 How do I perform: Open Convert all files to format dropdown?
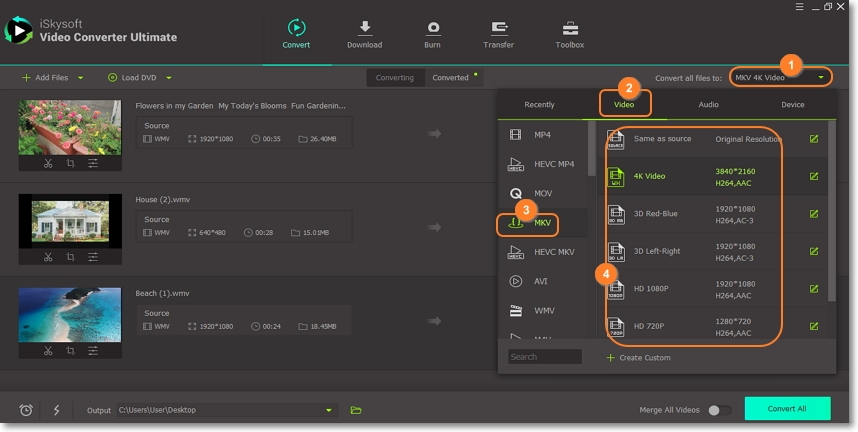(x=781, y=77)
